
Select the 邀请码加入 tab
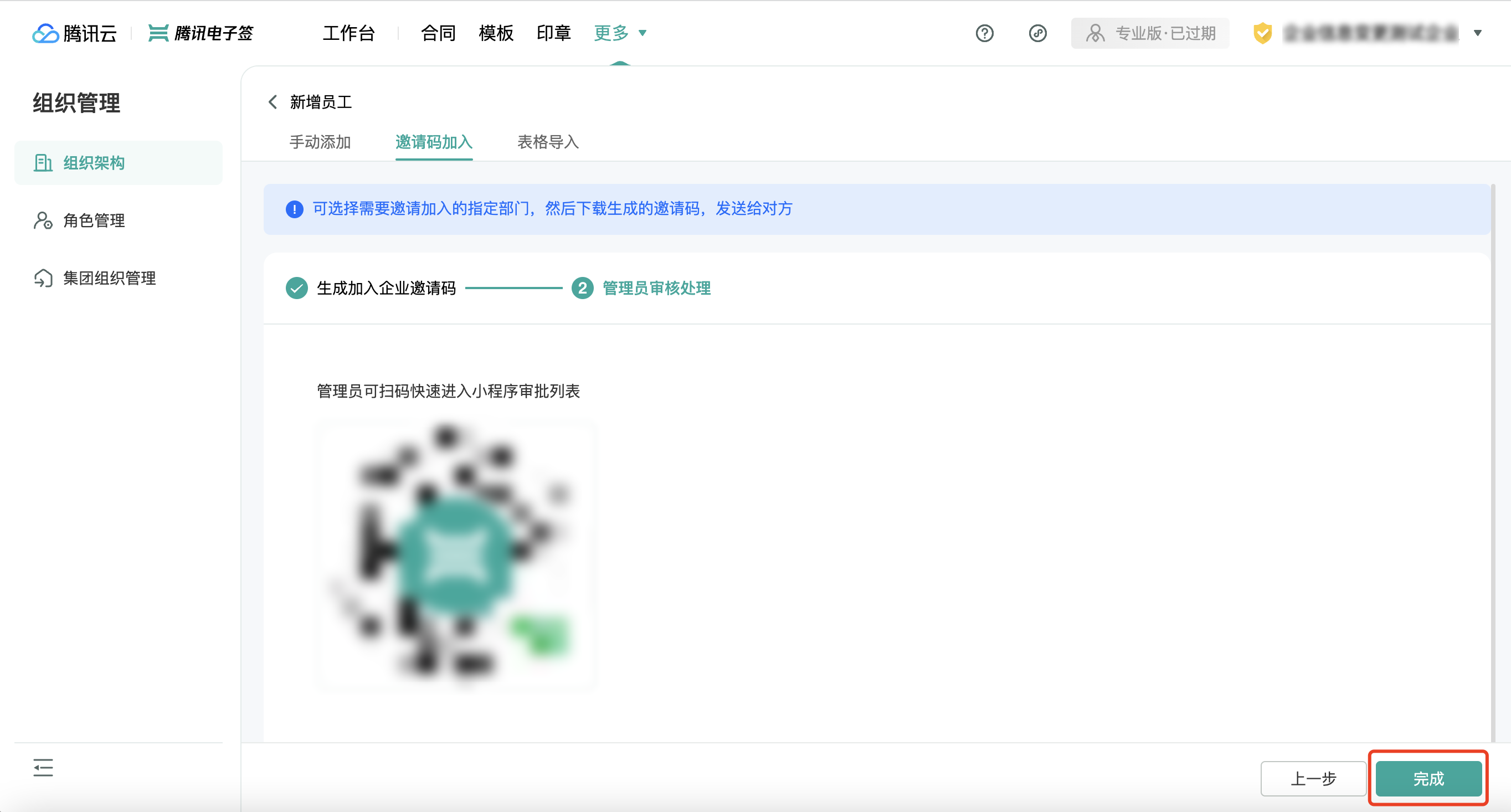point(434,142)
